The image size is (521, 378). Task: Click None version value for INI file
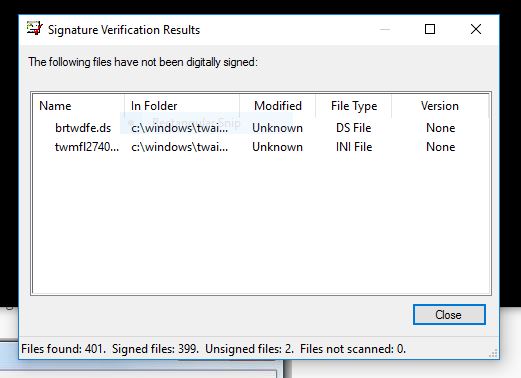440,147
